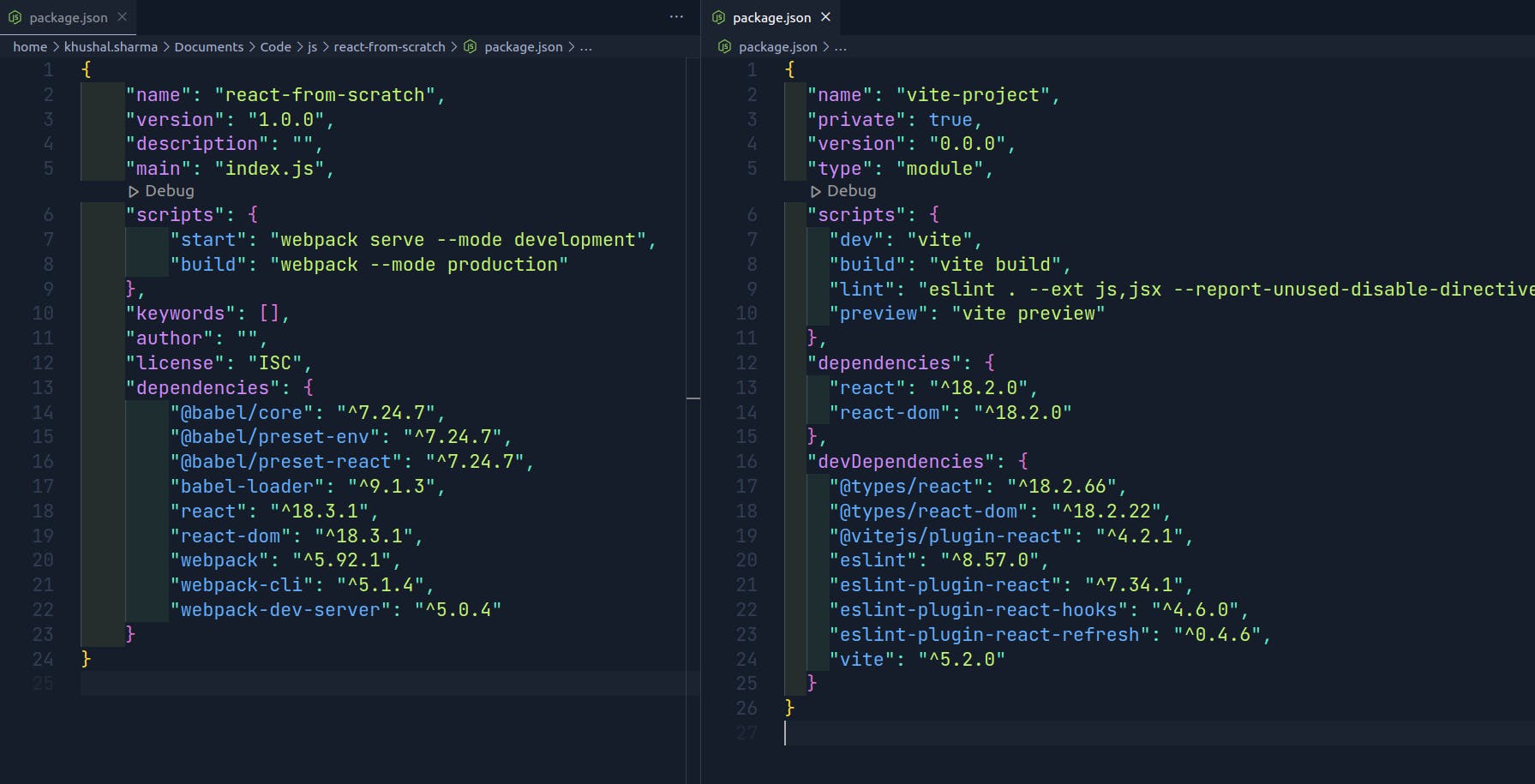Viewport: 1535px width, 784px height.
Task: Click the "private" true value
Action: (x=950, y=120)
